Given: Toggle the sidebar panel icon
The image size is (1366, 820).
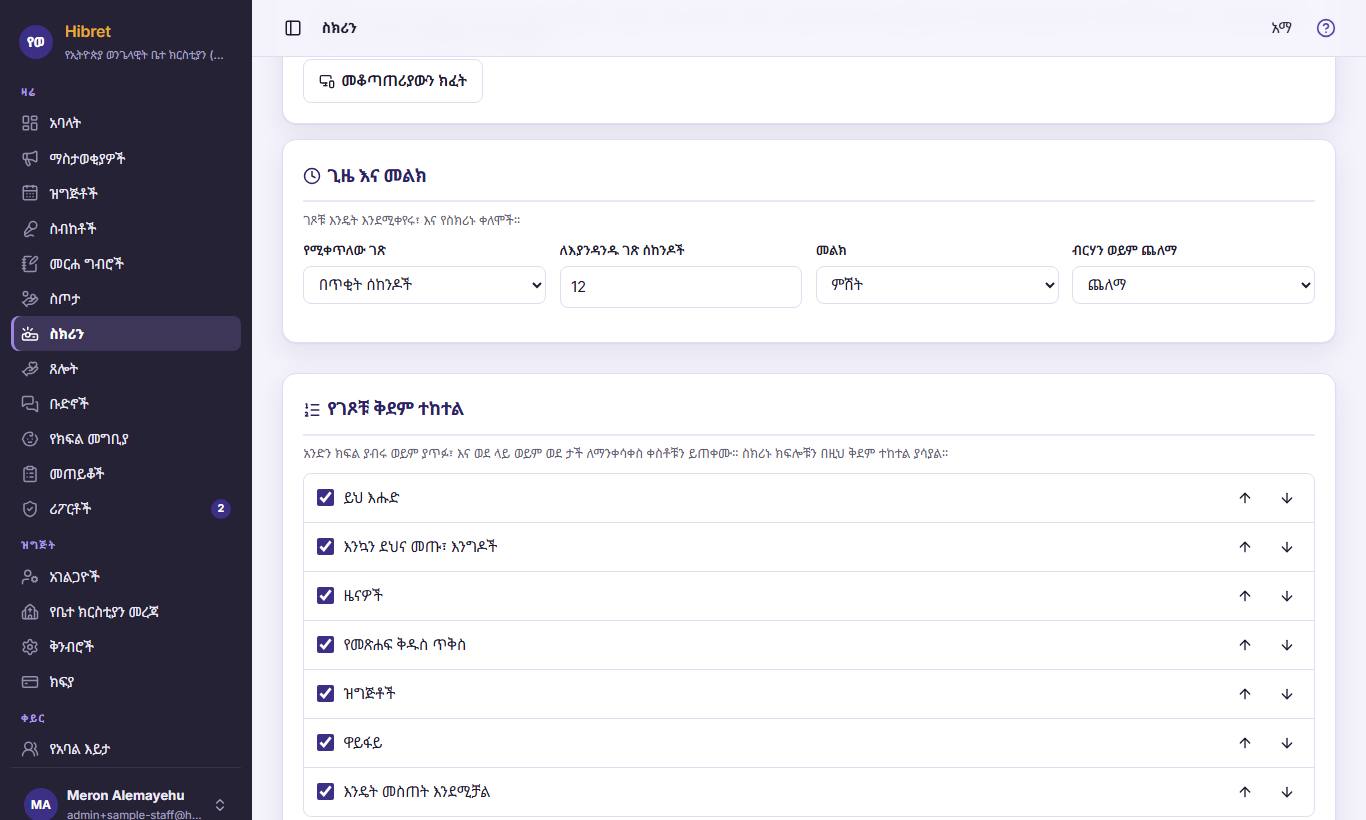Looking at the screenshot, I should (x=293, y=28).
